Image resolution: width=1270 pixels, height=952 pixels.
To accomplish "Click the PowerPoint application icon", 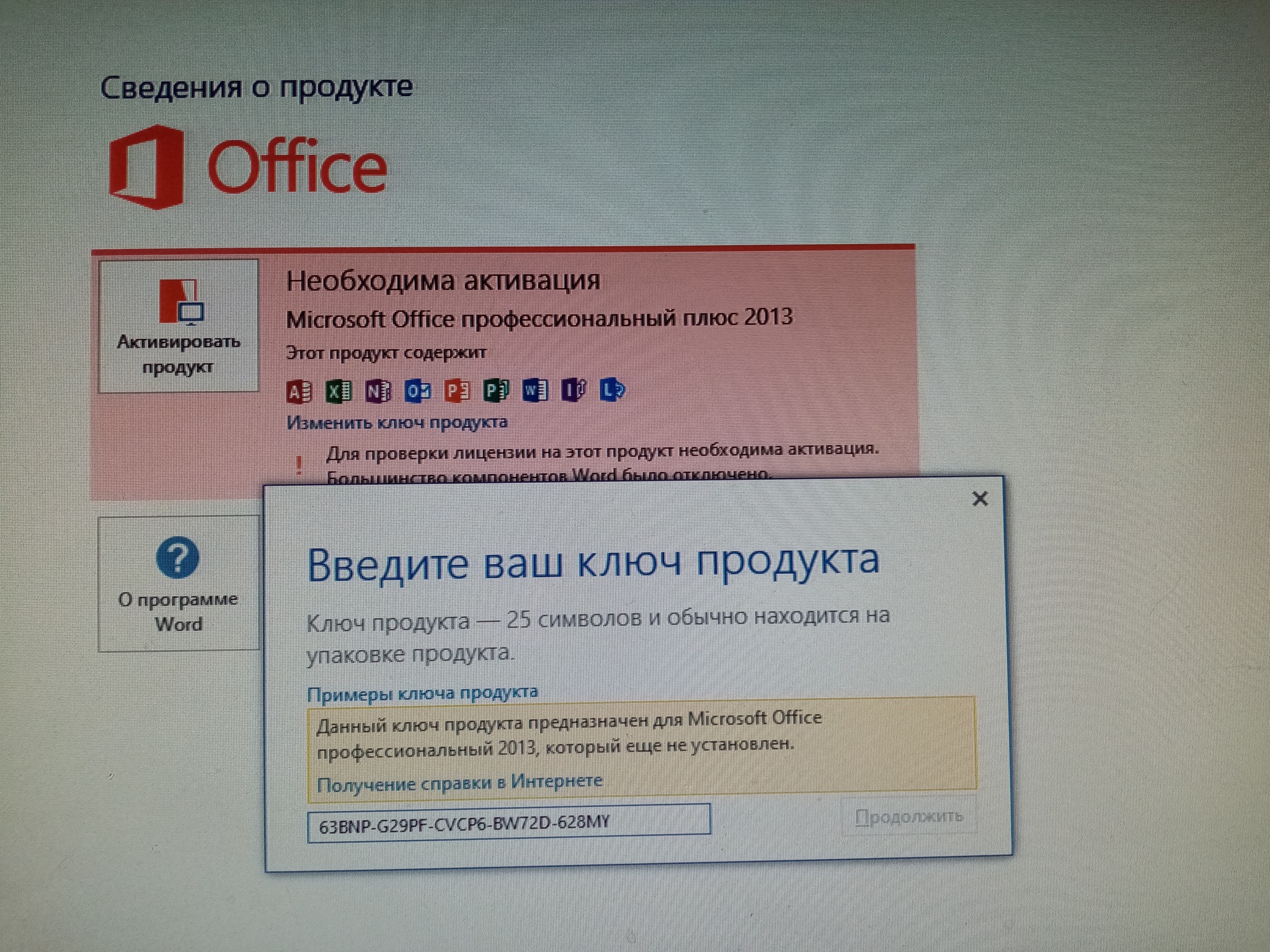I will tap(458, 392).
